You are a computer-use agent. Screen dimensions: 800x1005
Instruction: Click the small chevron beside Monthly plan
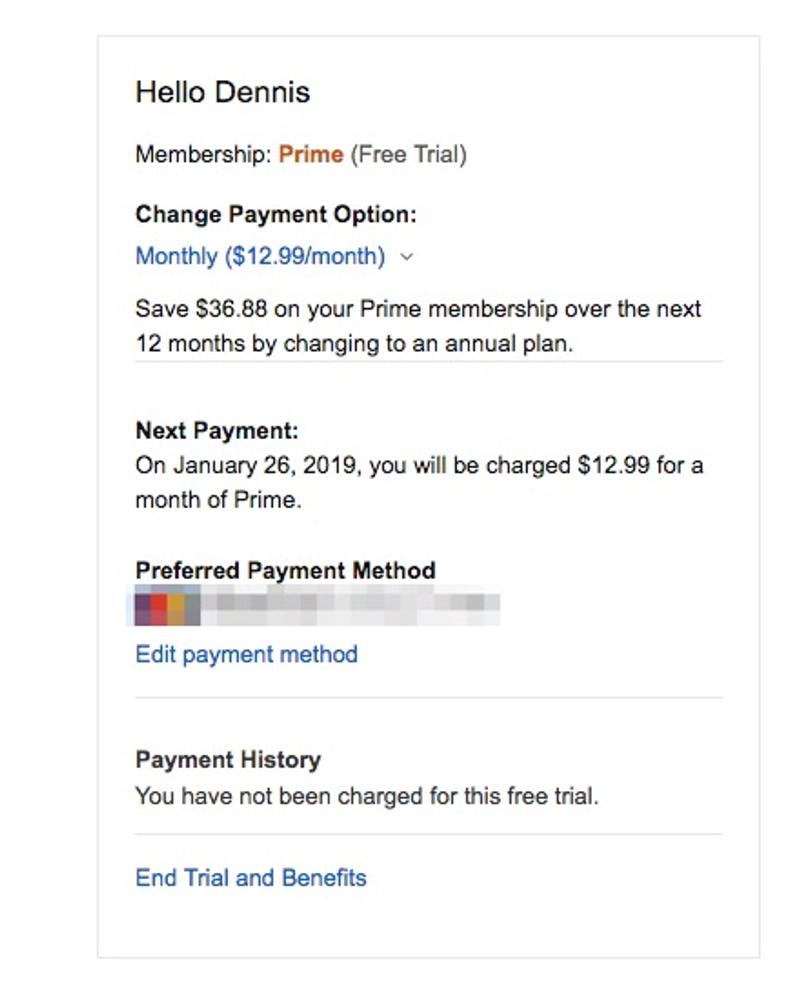[x=406, y=257]
